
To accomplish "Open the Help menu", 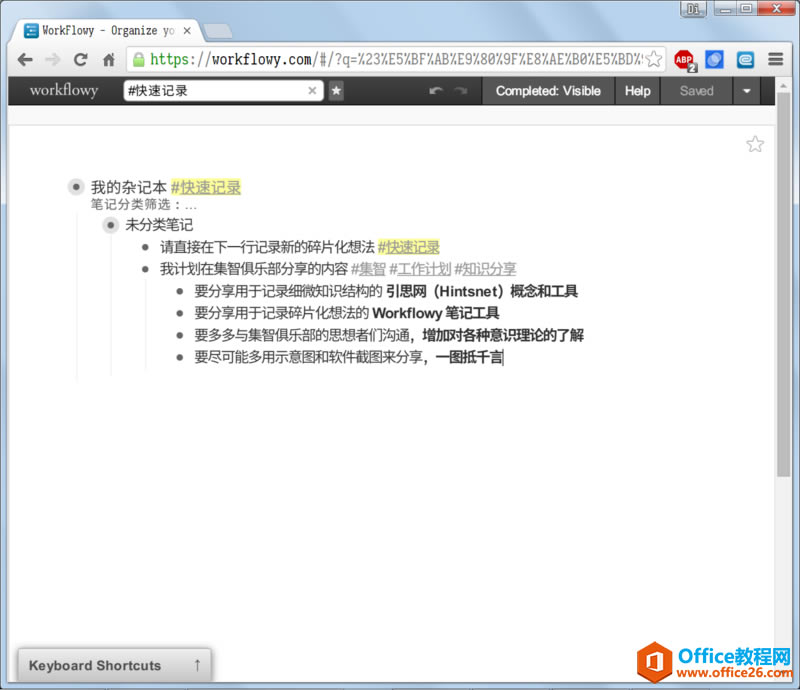I will pyautogui.click(x=637, y=91).
